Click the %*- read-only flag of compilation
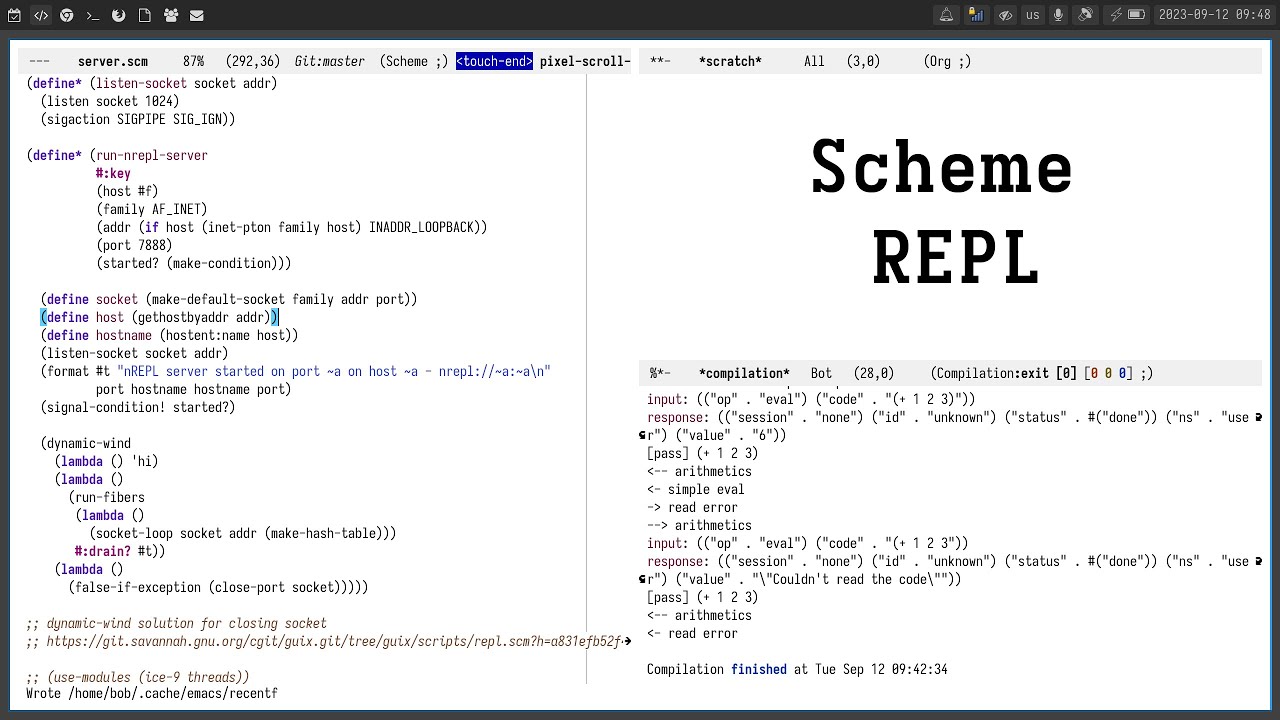 pos(660,374)
